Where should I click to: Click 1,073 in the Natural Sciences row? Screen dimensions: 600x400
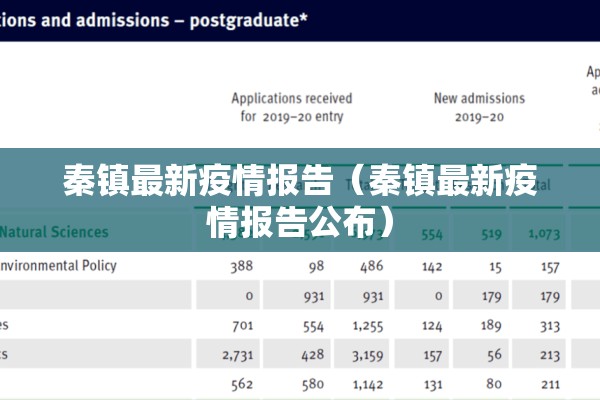click(544, 233)
